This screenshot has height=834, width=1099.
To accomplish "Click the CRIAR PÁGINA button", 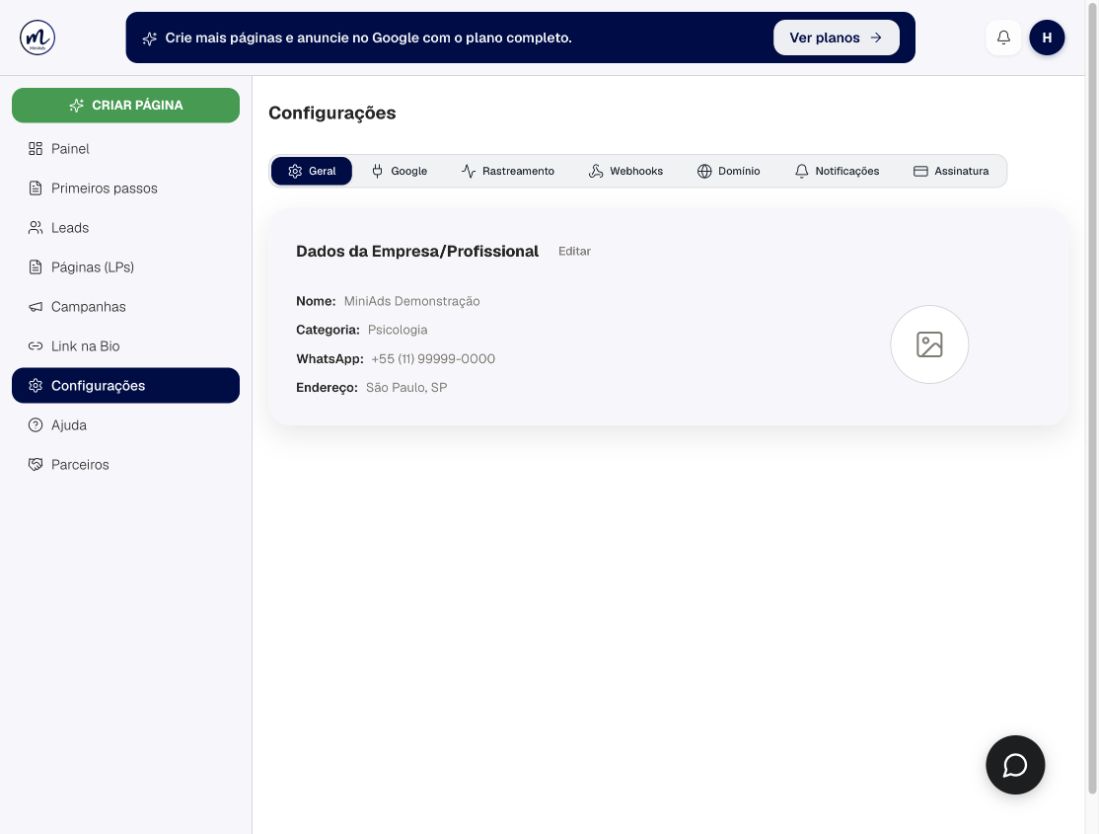I will coord(125,105).
